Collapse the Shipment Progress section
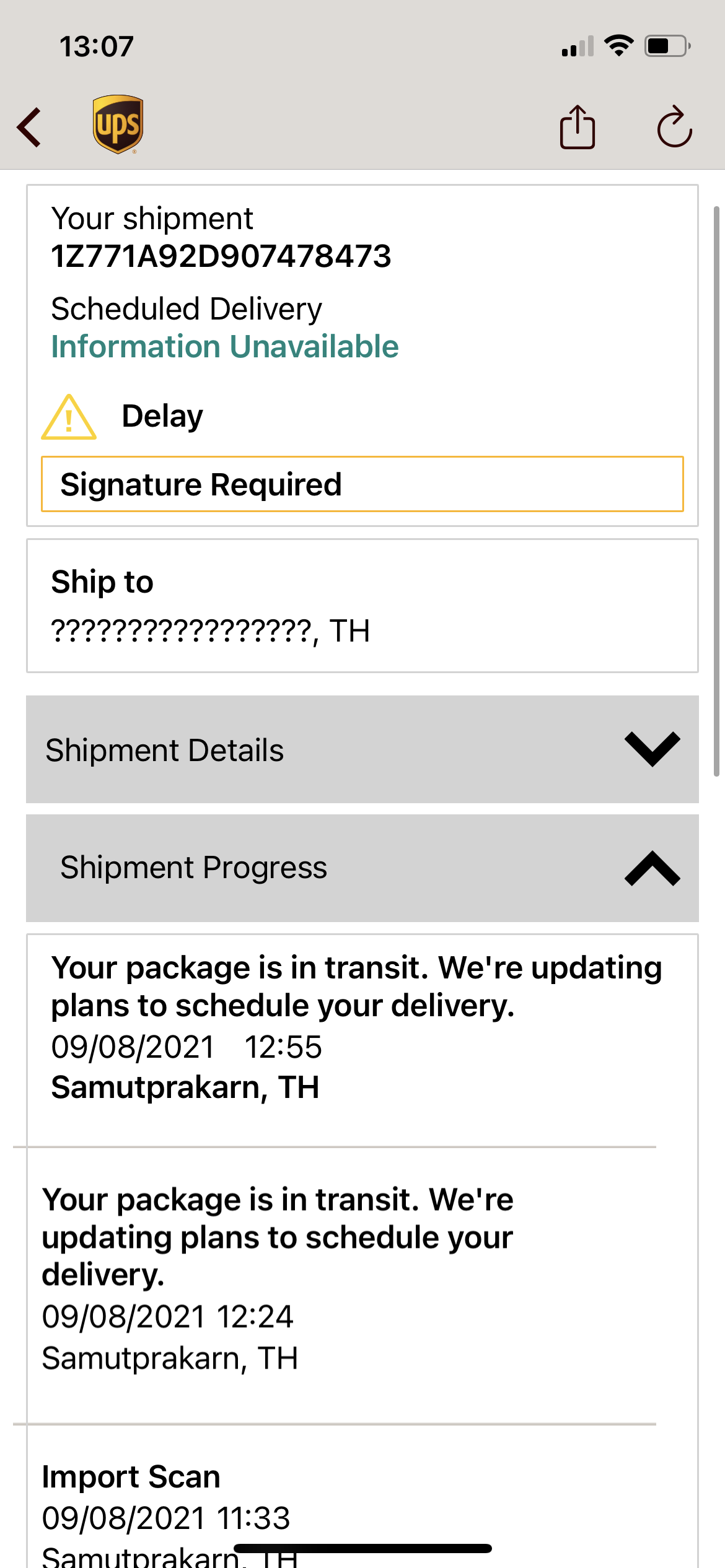This screenshot has height=1568, width=725. [362, 868]
